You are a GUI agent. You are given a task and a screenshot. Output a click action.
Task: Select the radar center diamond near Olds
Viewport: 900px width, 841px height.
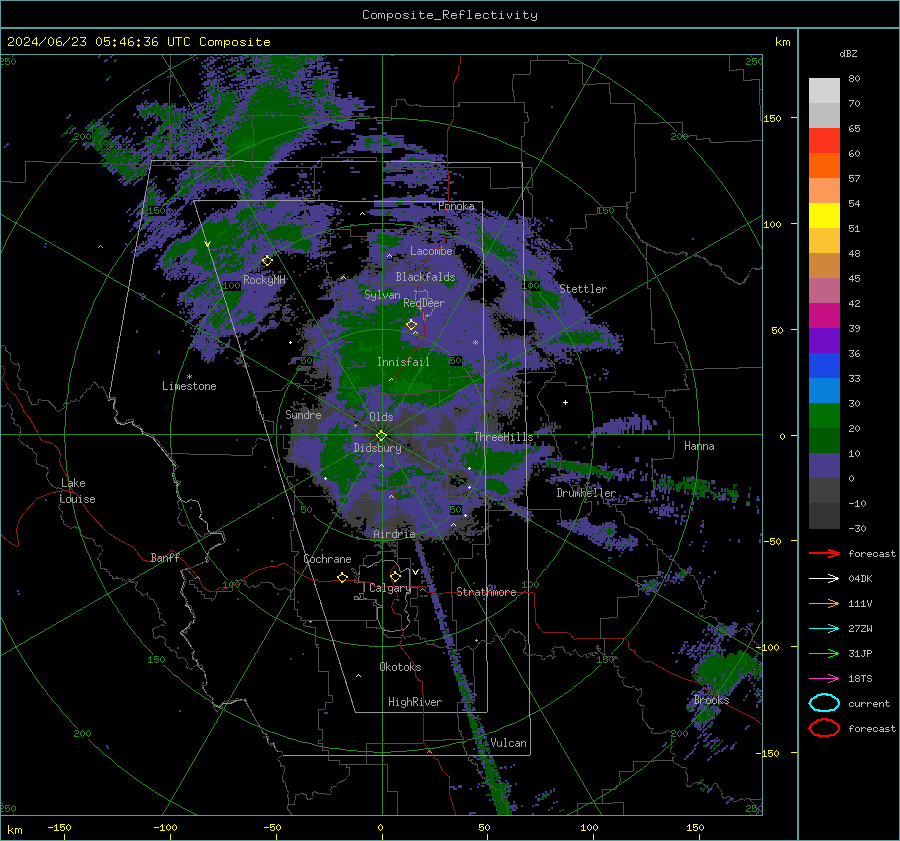coord(381,436)
